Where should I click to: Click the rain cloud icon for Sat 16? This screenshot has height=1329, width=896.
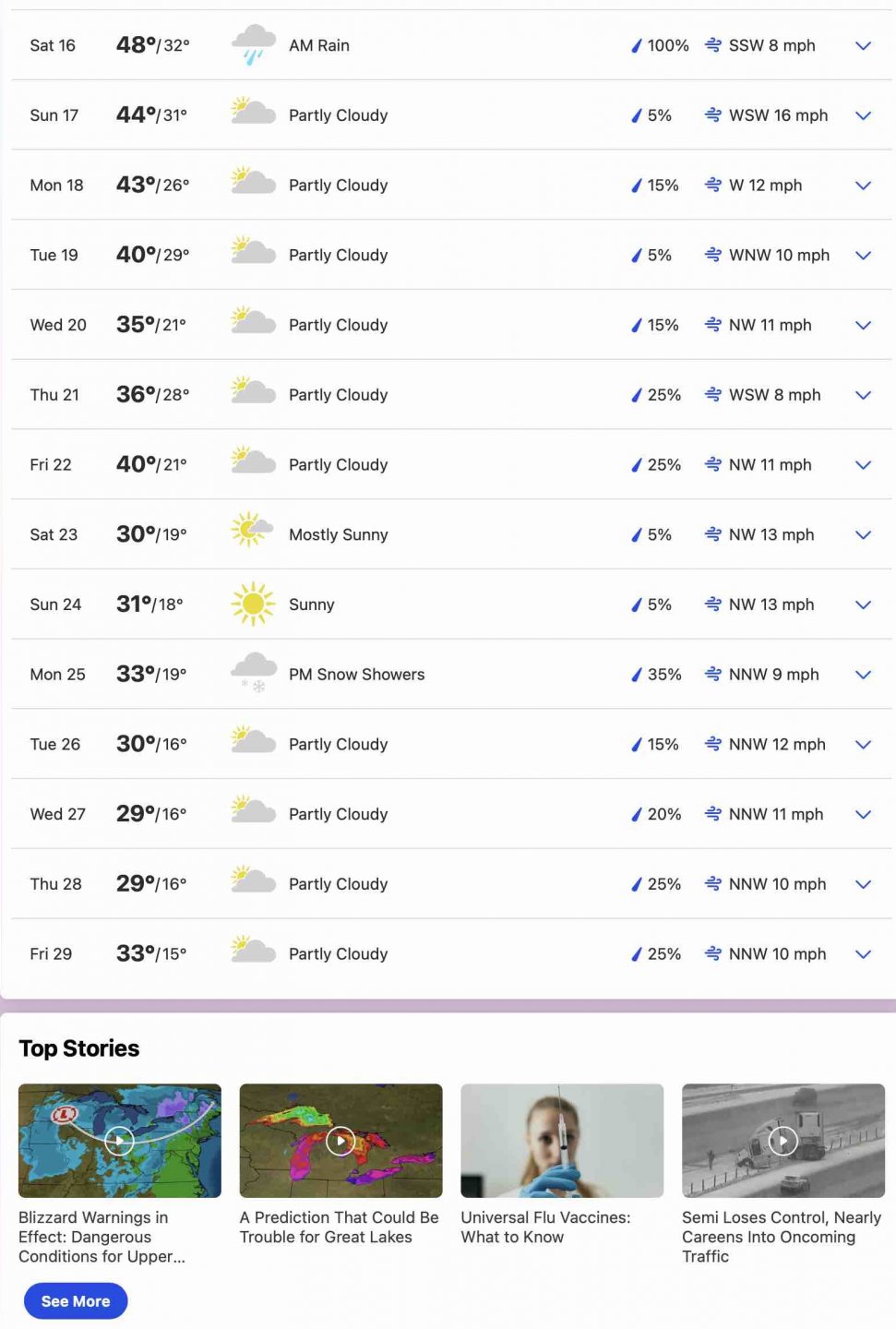253,45
